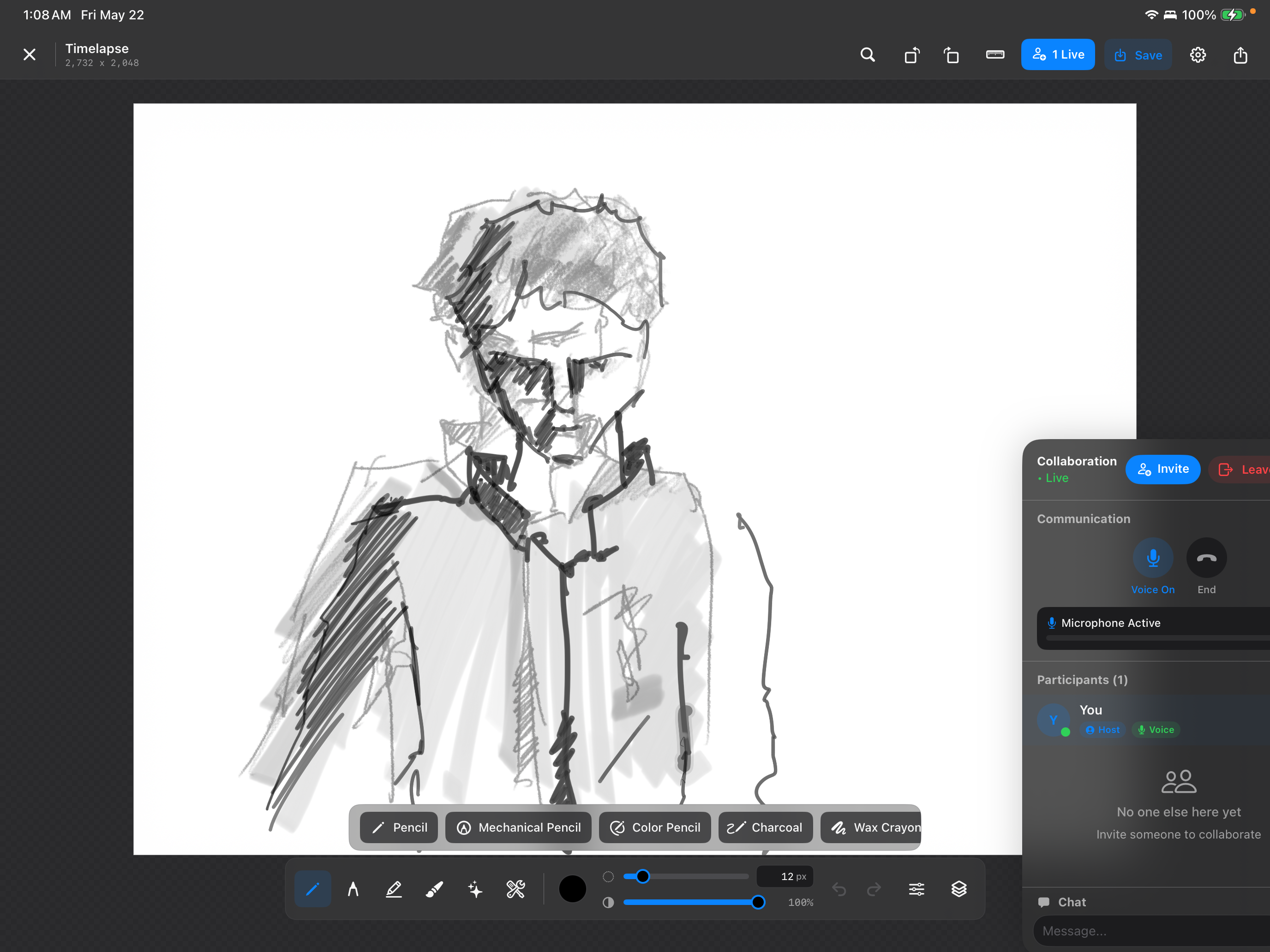Undo the last stroke
This screenshot has width=1270, height=952.
pyautogui.click(x=839, y=889)
